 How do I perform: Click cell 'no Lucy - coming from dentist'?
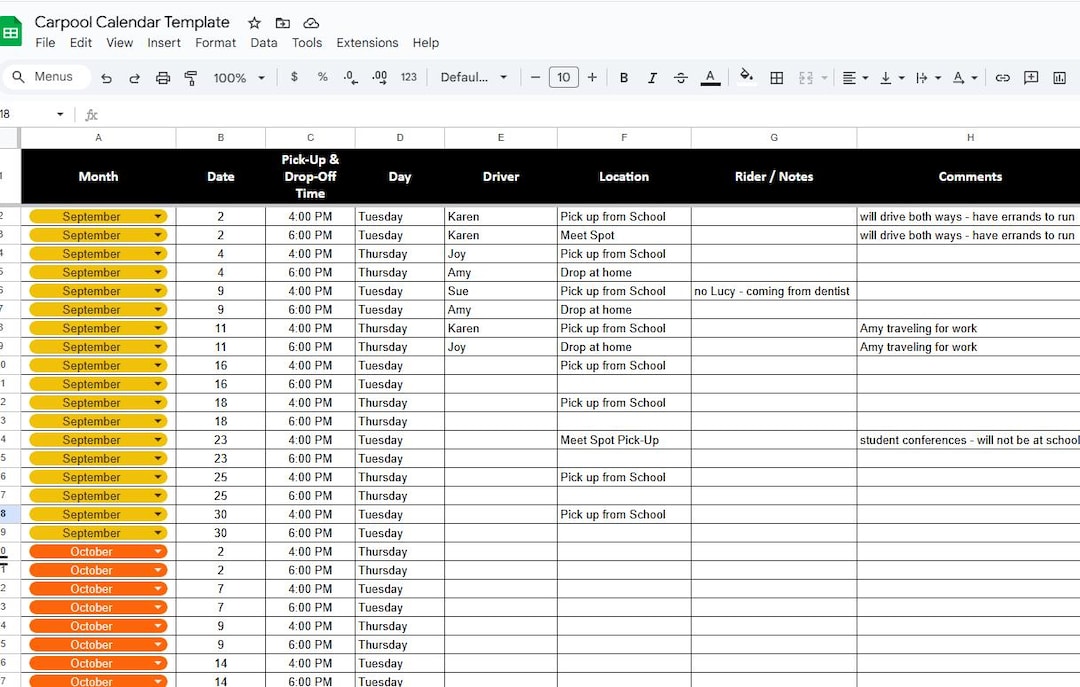pos(774,291)
